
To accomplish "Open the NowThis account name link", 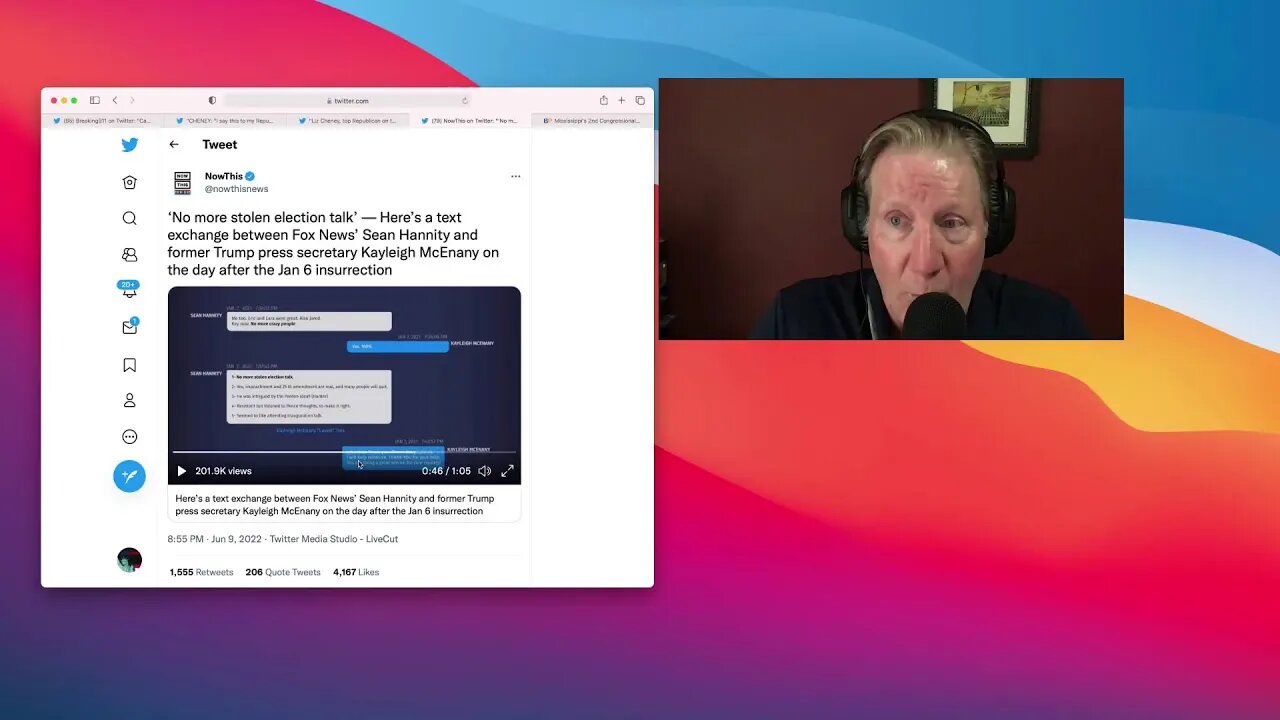I will [224, 176].
